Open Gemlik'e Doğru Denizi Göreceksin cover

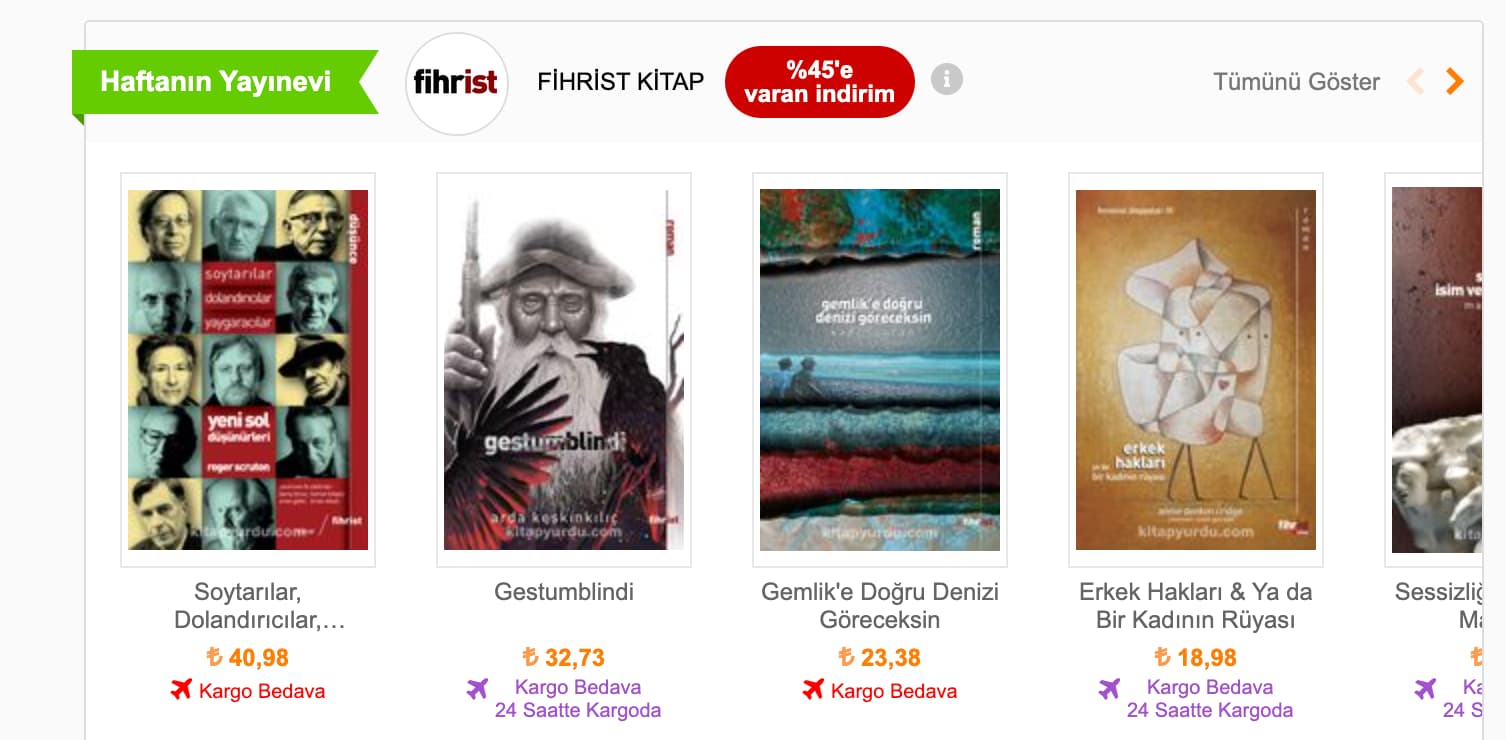pyautogui.click(x=880, y=370)
